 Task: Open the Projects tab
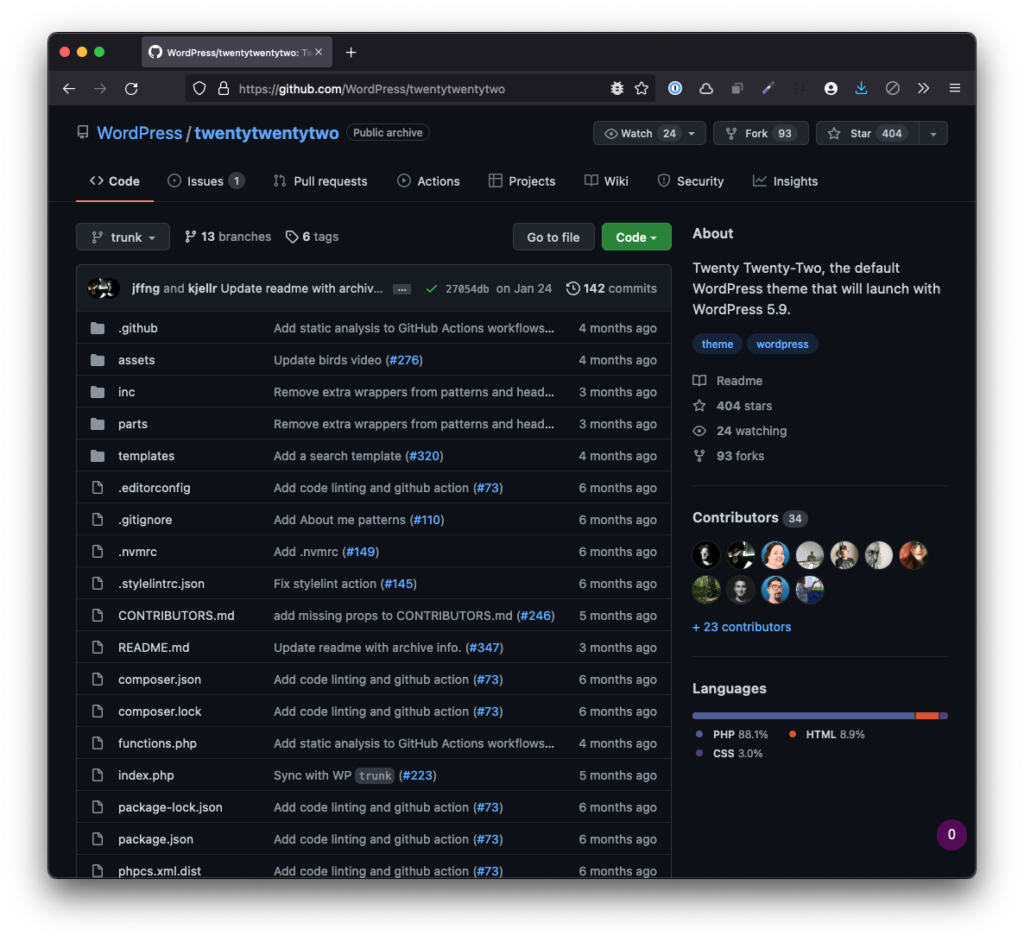point(522,181)
